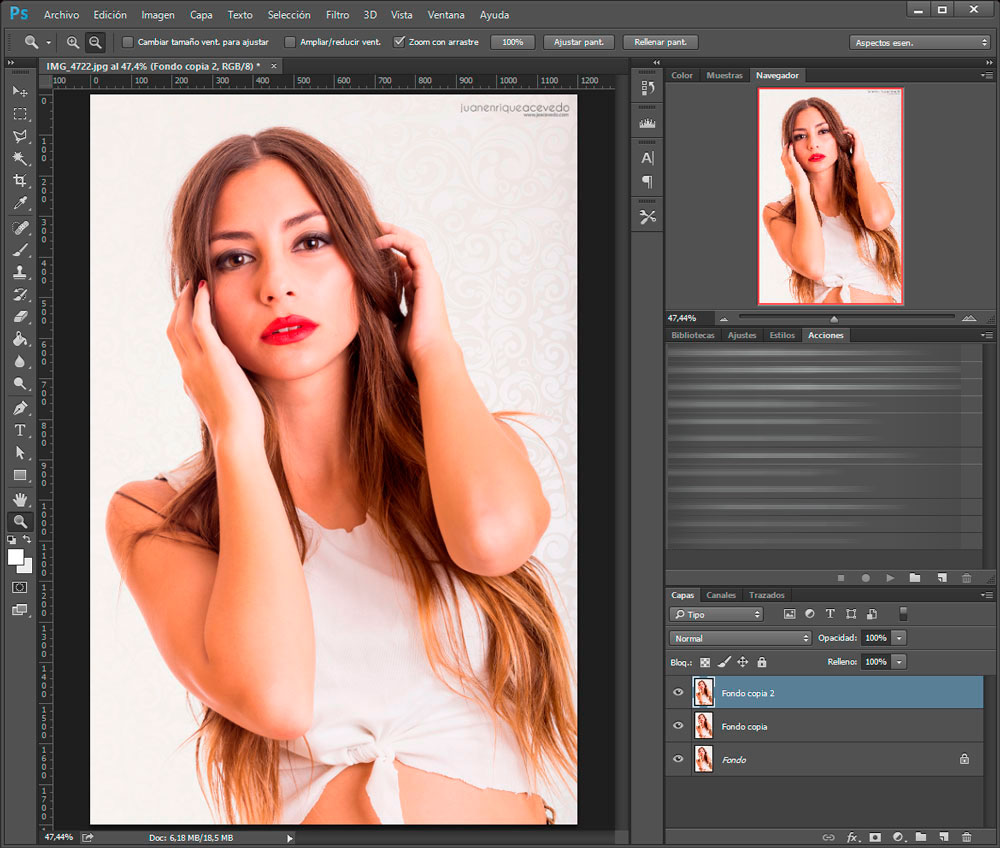Open the Filtro menu
The height and width of the screenshot is (848, 1000).
coord(337,15)
